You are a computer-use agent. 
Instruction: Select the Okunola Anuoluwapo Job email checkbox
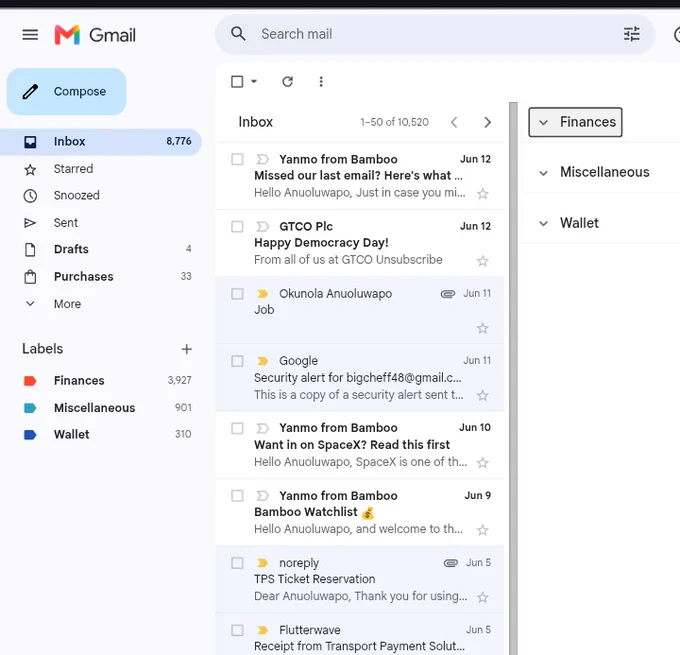click(x=237, y=294)
